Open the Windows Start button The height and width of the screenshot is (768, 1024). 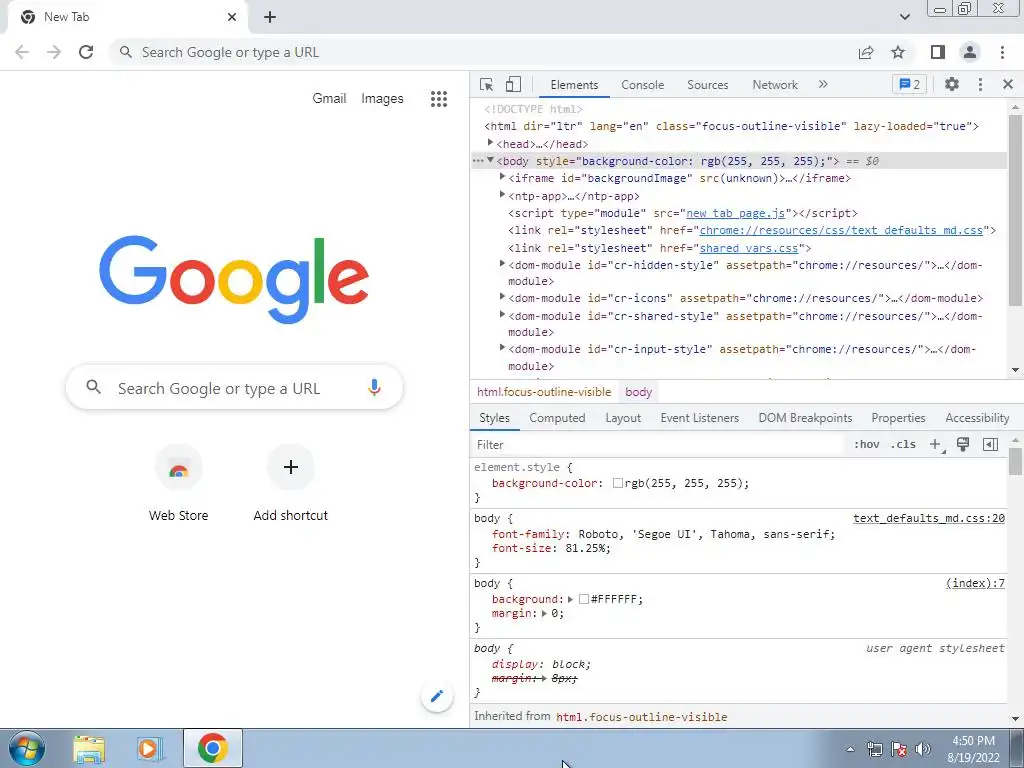pyautogui.click(x=27, y=748)
